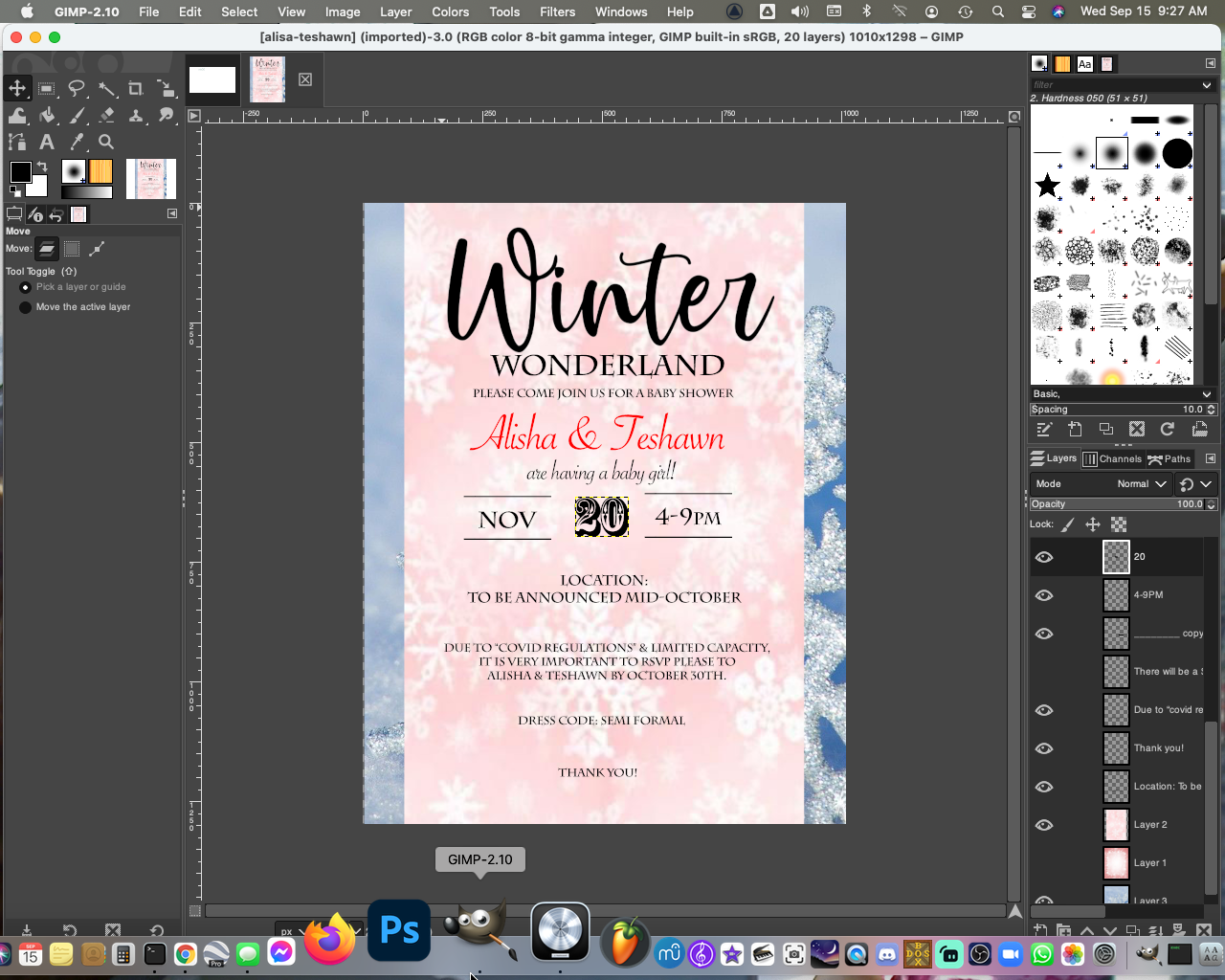1225x980 pixels.
Task: Select the Rectangle Select tool
Action: tap(47, 88)
